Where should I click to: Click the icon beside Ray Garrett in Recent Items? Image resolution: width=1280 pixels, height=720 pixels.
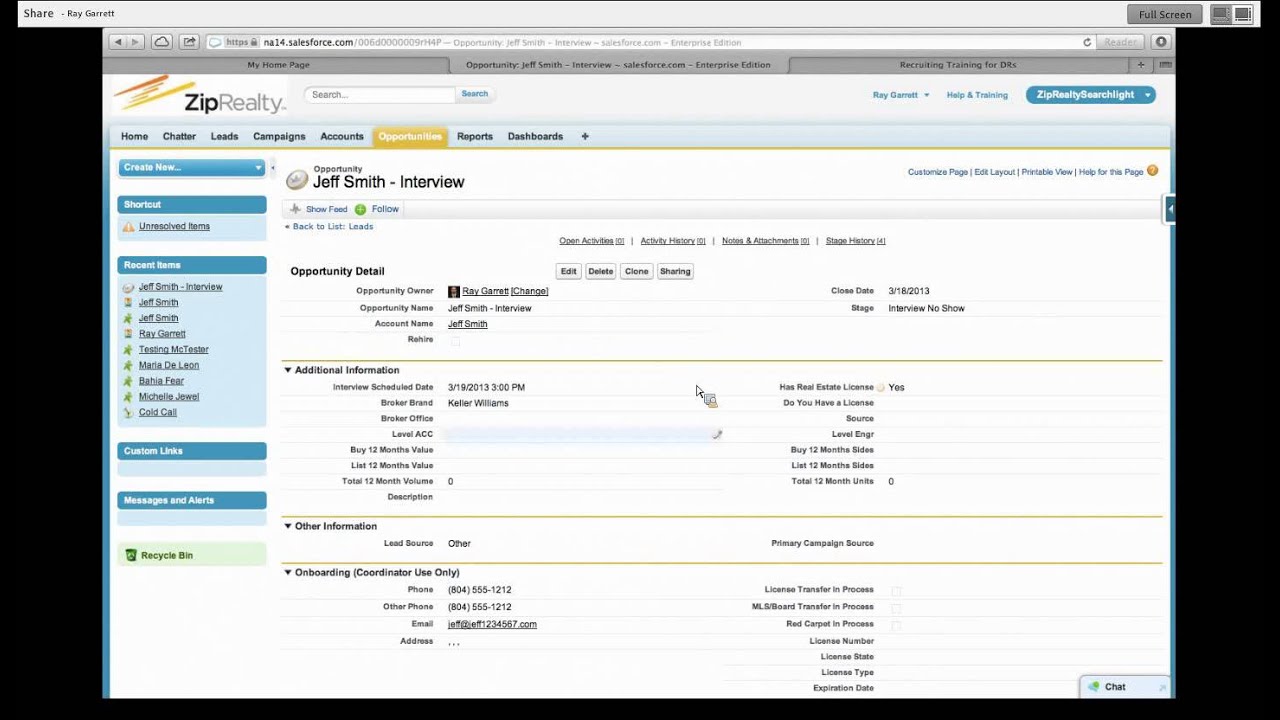[x=128, y=334]
